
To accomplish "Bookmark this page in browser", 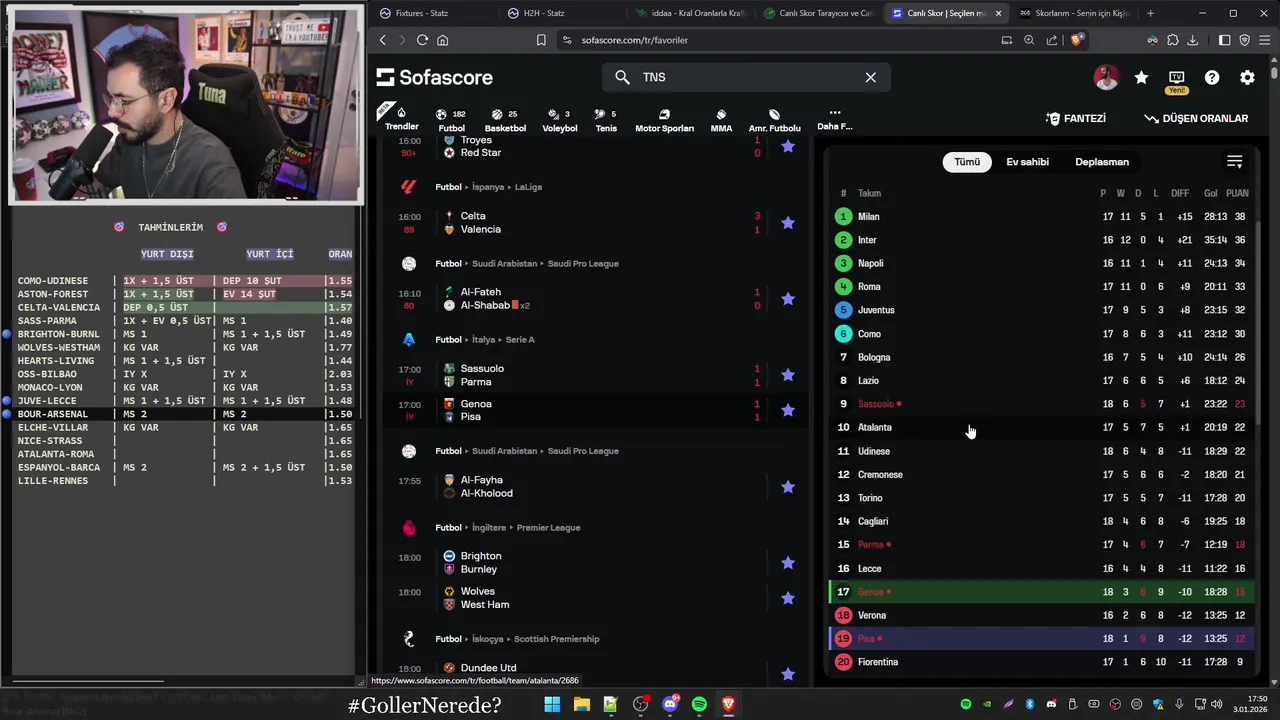I will 541,40.
